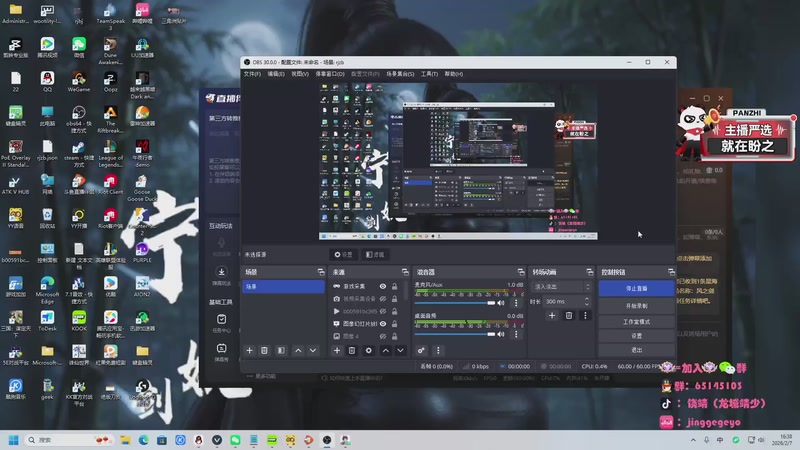The width and height of the screenshot is (800, 450).
Task: Remove the selected scene with trash icon
Action: click(264, 351)
